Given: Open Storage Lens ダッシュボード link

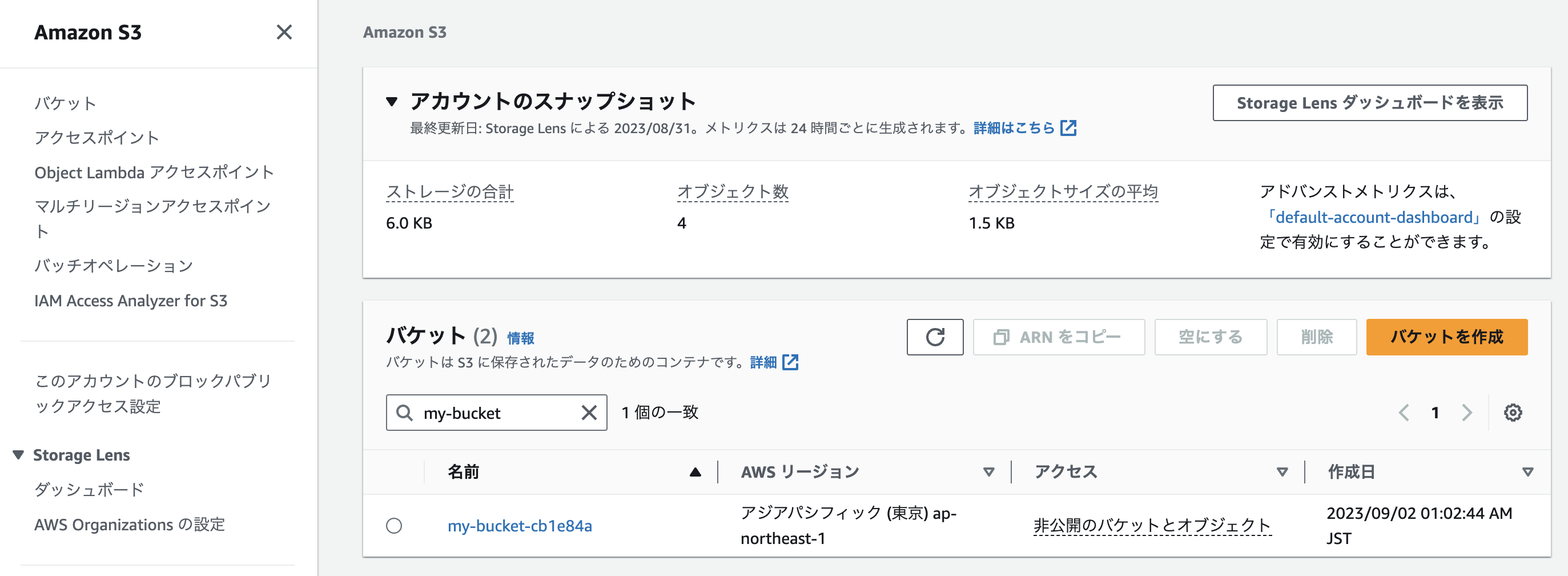Looking at the screenshot, I should 90,489.
